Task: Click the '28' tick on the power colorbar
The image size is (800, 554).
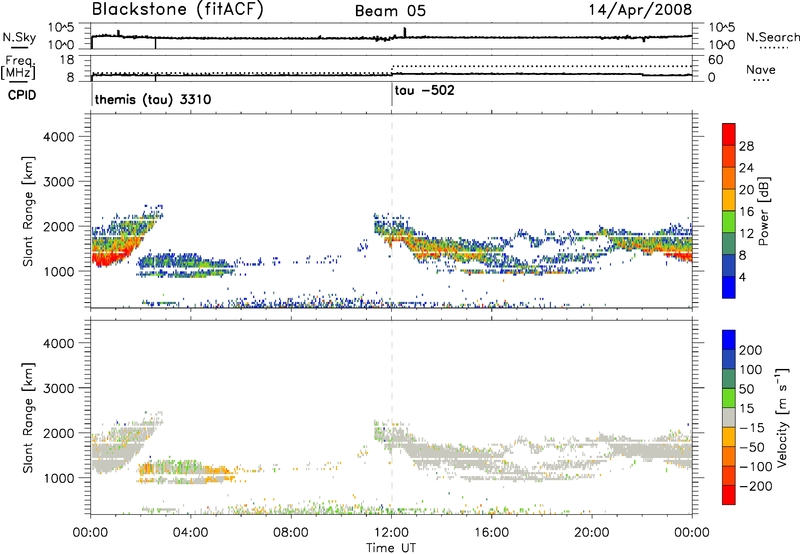Action: coord(746,146)
